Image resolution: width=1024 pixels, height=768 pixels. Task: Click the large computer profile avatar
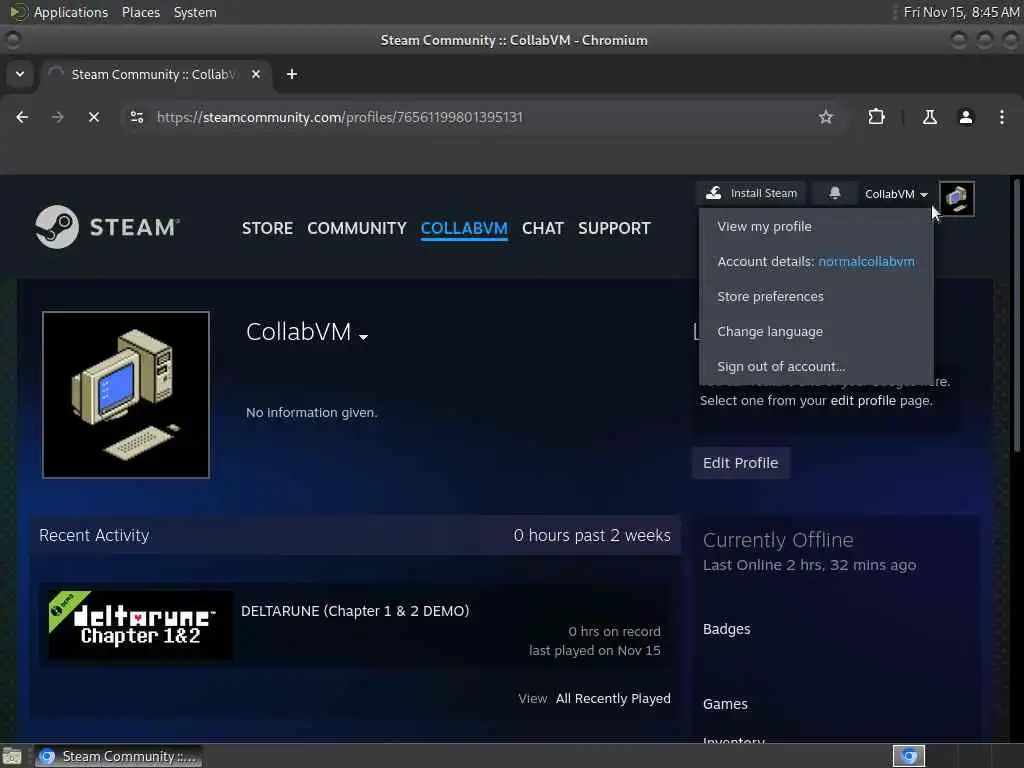126,394
